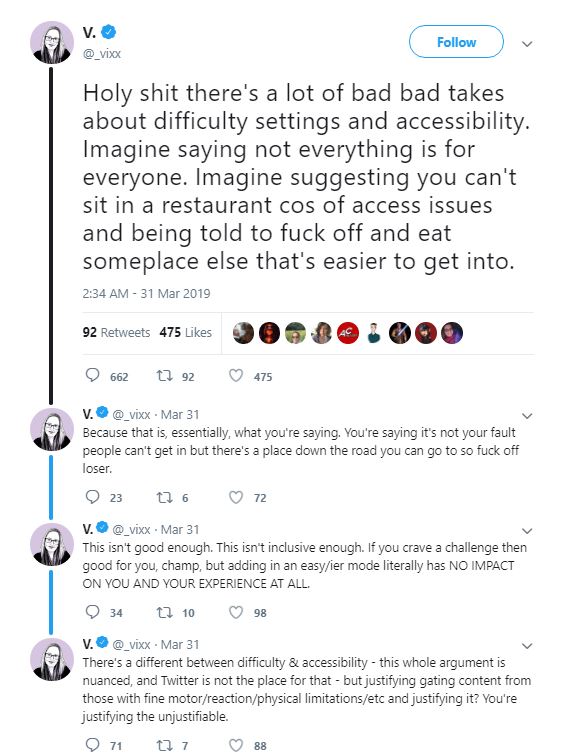
Task: Follow the @_vixx account
Action: pos(456,42)
